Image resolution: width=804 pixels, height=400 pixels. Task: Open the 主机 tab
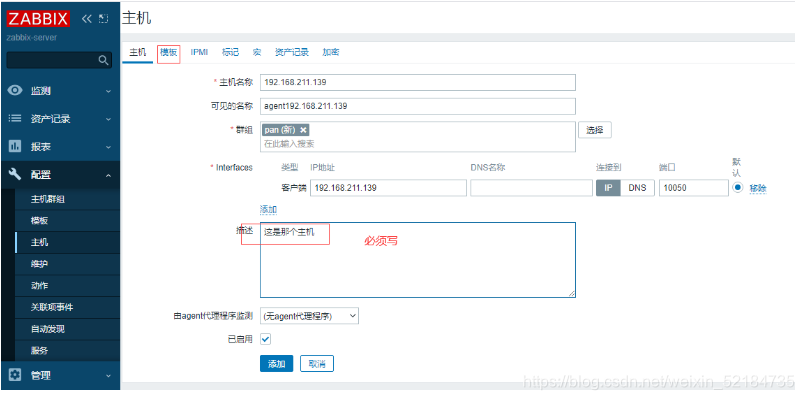[137, 52]
